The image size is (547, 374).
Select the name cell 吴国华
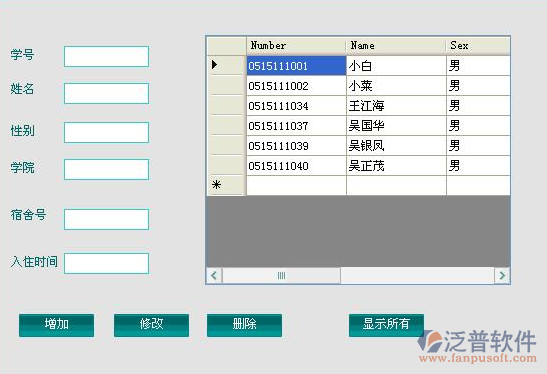(x=396, y=126)
